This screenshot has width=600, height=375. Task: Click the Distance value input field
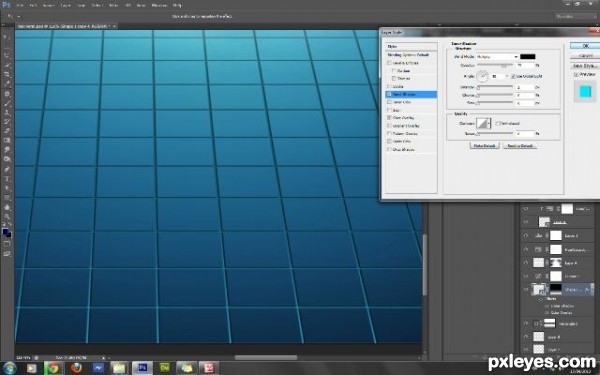(524, 88)
